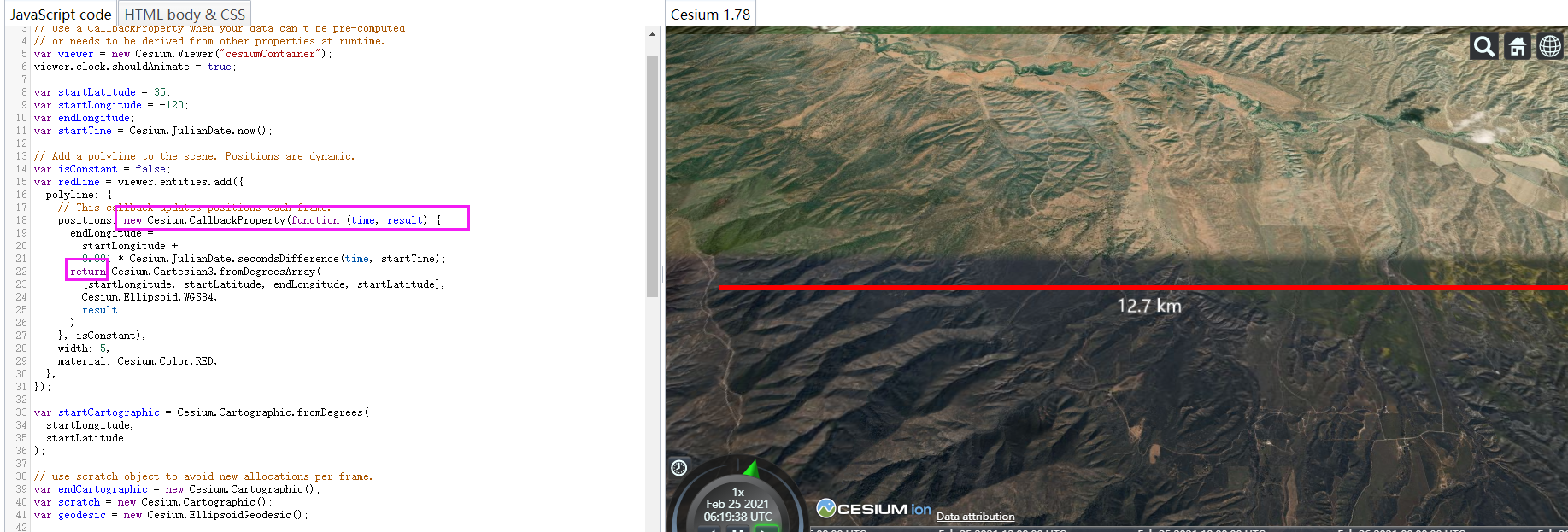Screen dimensions: 1568x532
Task: Open the Cesium geocoder search icon
Action: (x=1483, y=46)
